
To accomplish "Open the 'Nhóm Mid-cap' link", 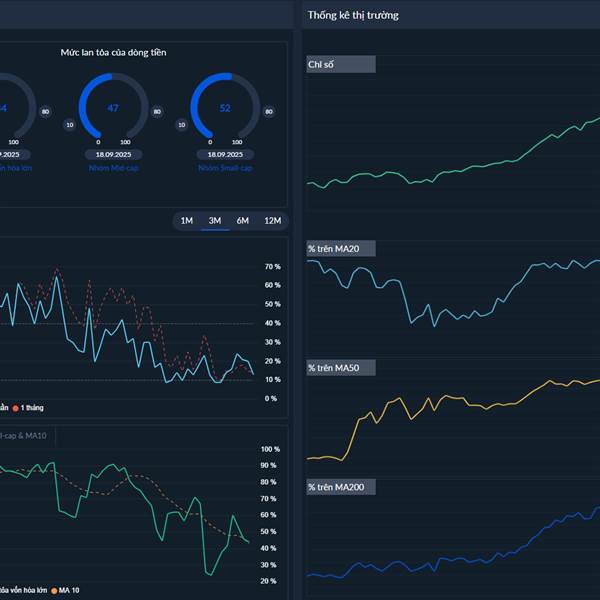I will coord(113,168).
